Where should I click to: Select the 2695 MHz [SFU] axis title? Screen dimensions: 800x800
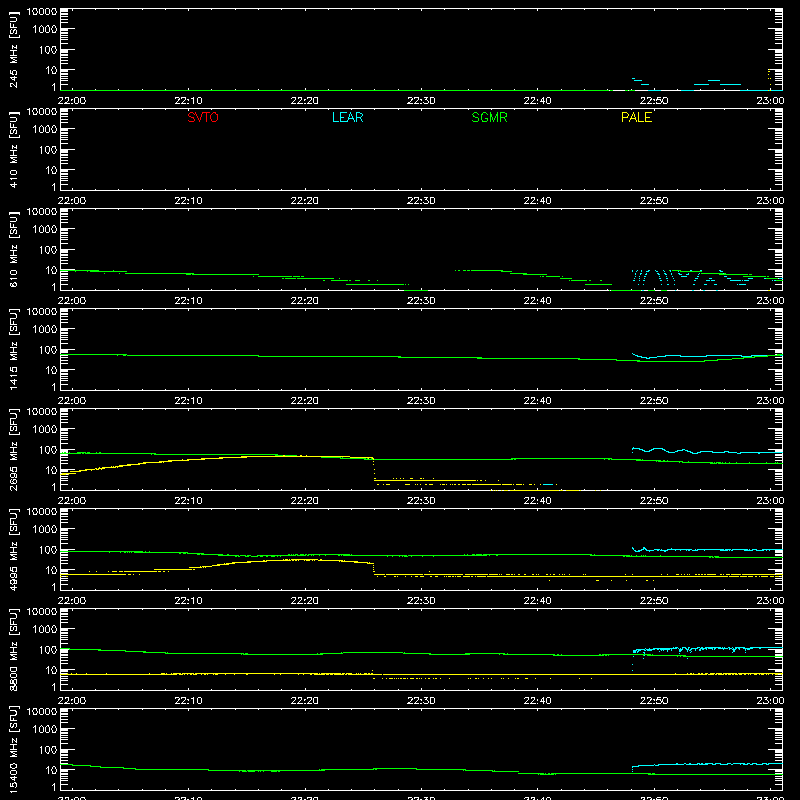pos(14,450)
